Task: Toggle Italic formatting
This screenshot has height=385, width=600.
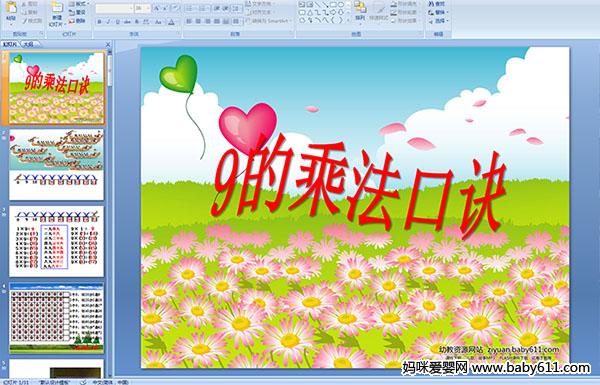Action: click(x=108, y=22)
